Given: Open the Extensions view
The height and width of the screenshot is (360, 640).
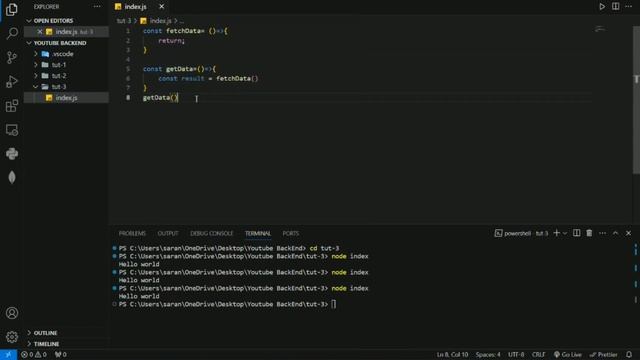Looking at the screenshot, I should [x=12, y=106].
